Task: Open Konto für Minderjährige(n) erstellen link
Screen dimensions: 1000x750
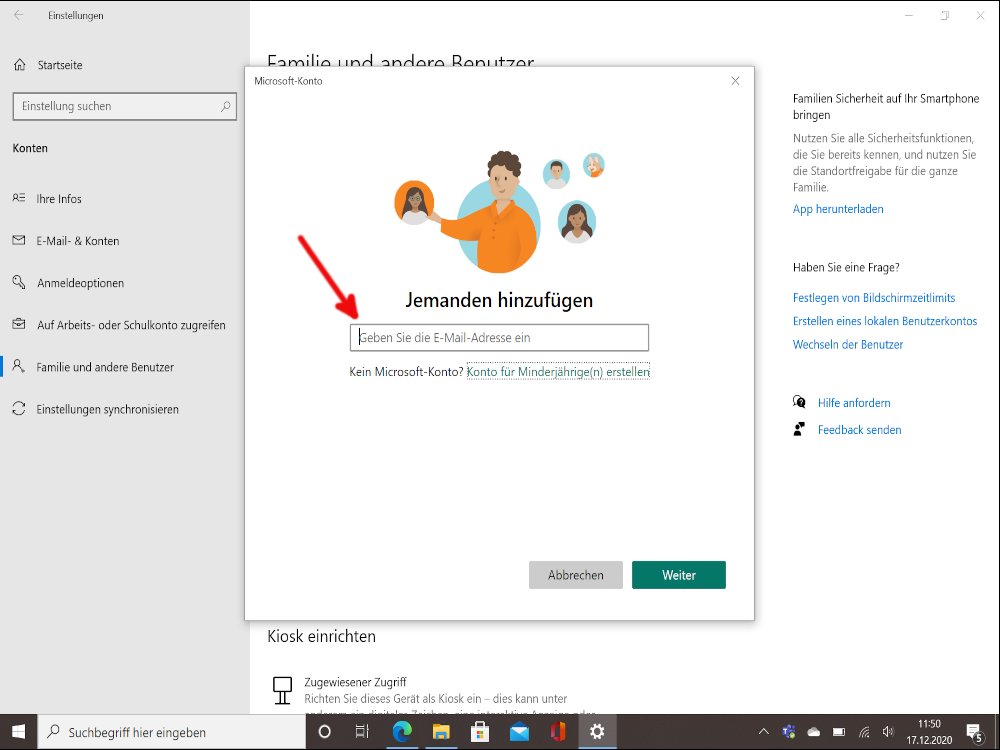Action: click(x=558, y=372)
